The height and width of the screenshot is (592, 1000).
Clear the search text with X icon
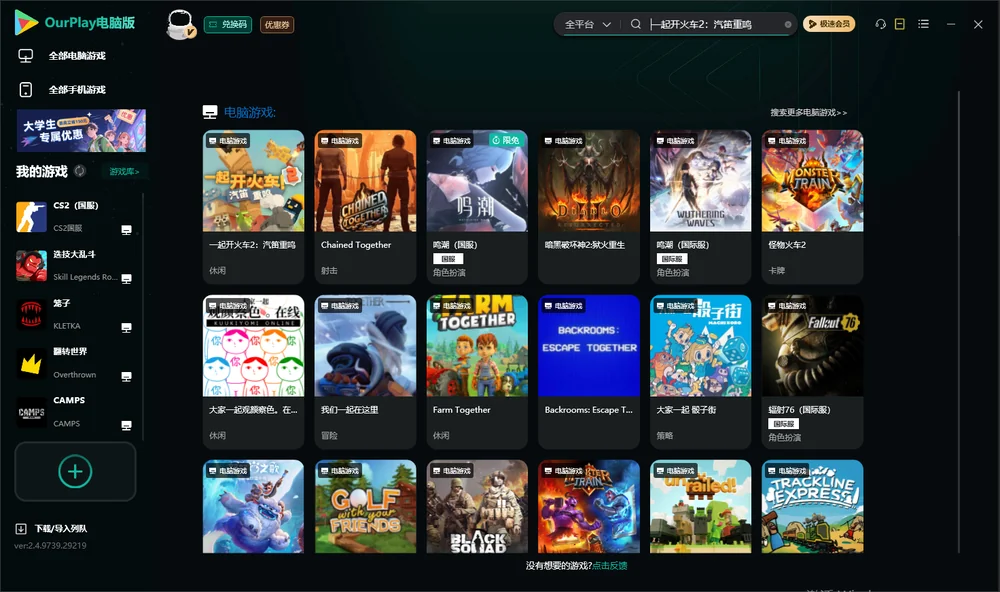(788, 24)
